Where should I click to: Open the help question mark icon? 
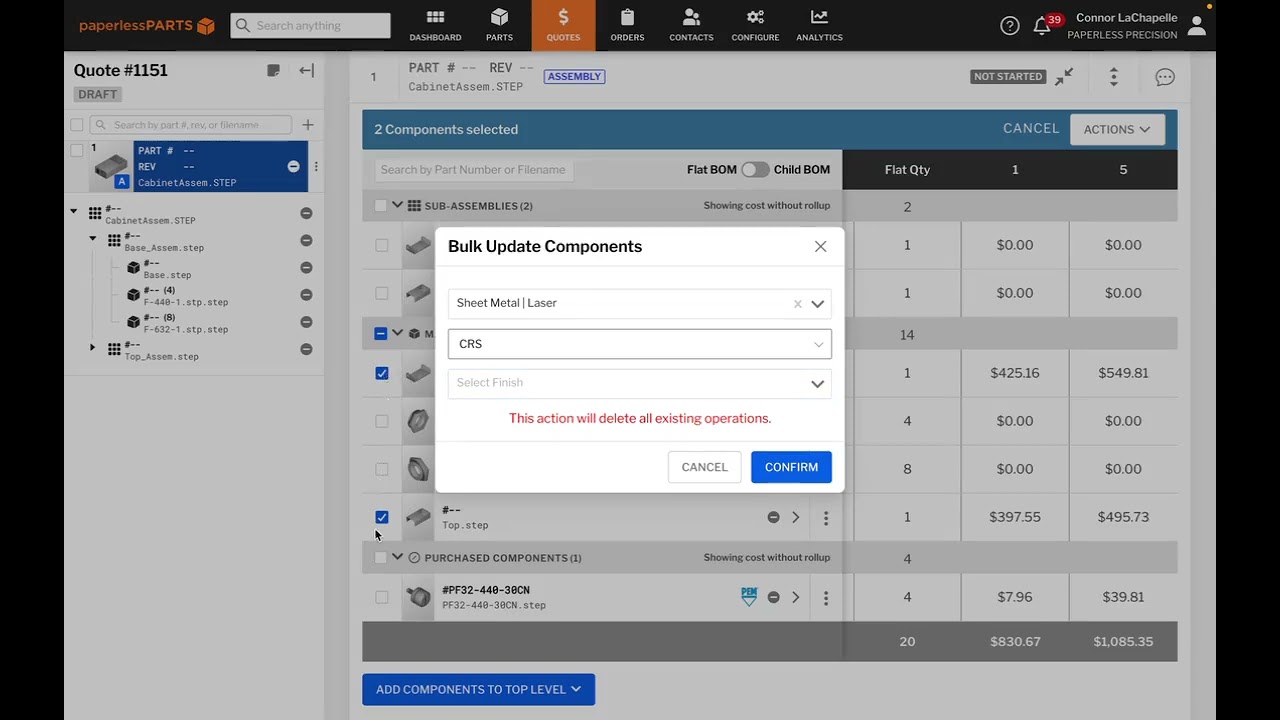1010,26
